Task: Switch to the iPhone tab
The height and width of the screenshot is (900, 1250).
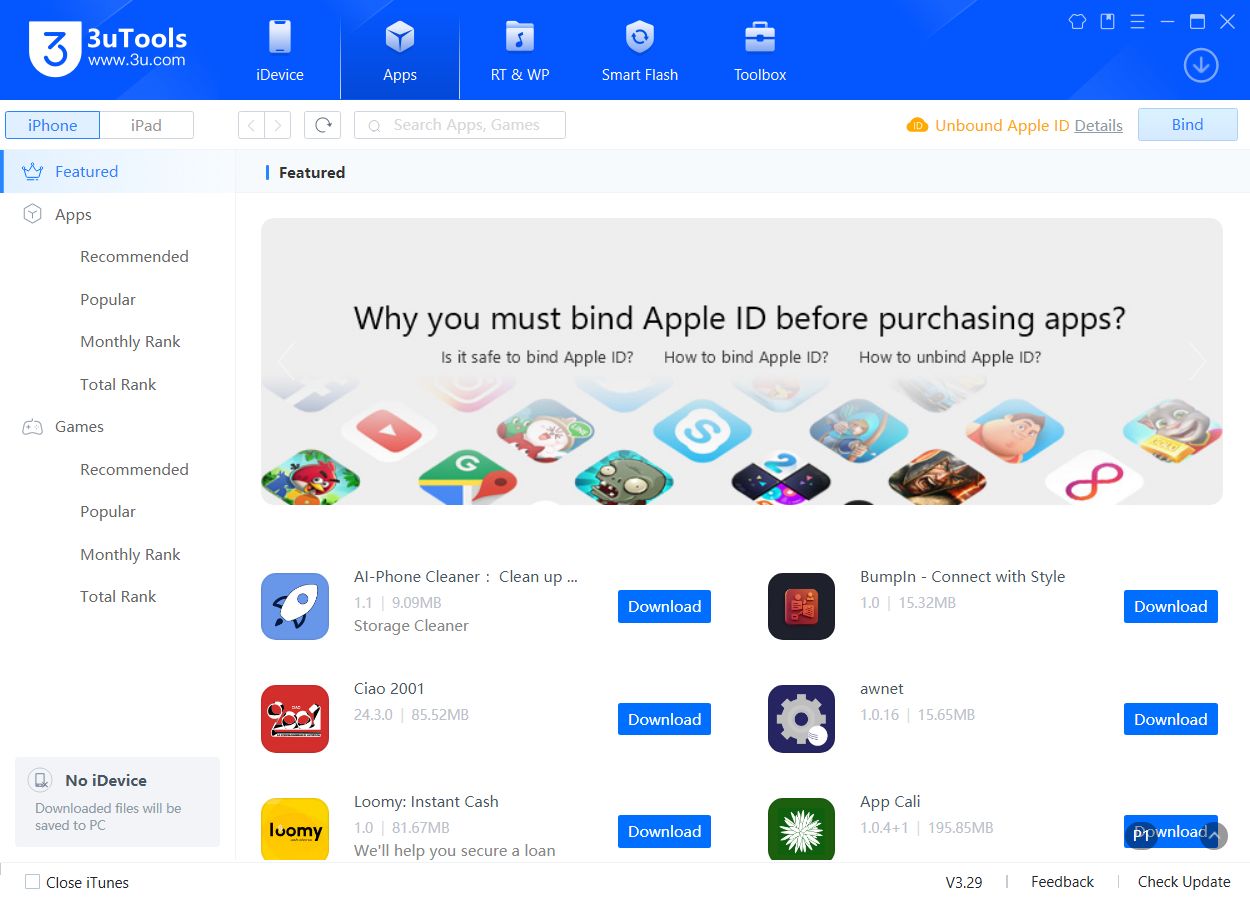Action: 52,125
